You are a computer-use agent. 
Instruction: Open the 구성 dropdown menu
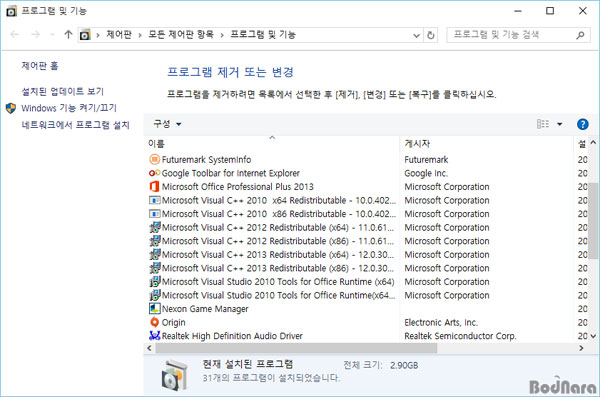167,124
